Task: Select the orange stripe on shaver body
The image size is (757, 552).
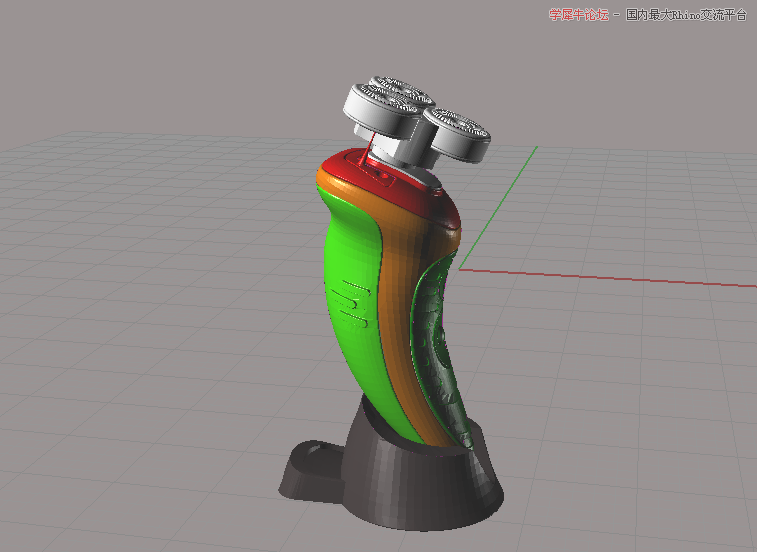Action: [x=397, y=309]
